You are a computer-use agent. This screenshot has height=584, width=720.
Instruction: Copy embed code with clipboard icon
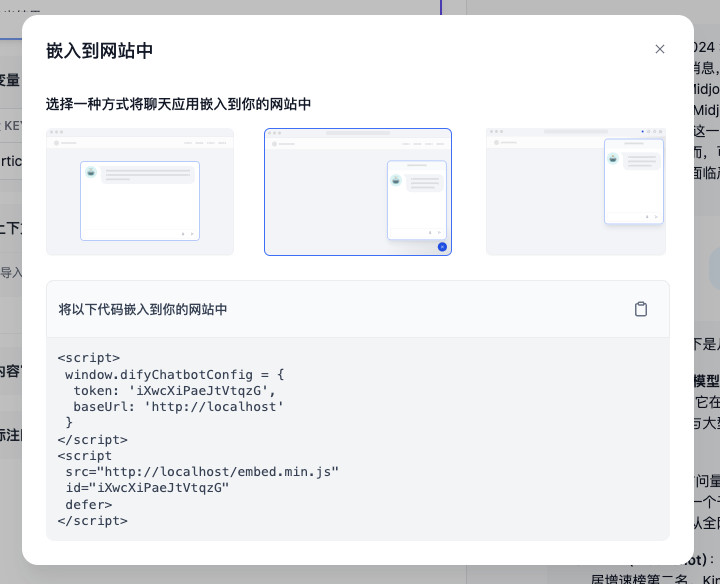tap(641, 309)
